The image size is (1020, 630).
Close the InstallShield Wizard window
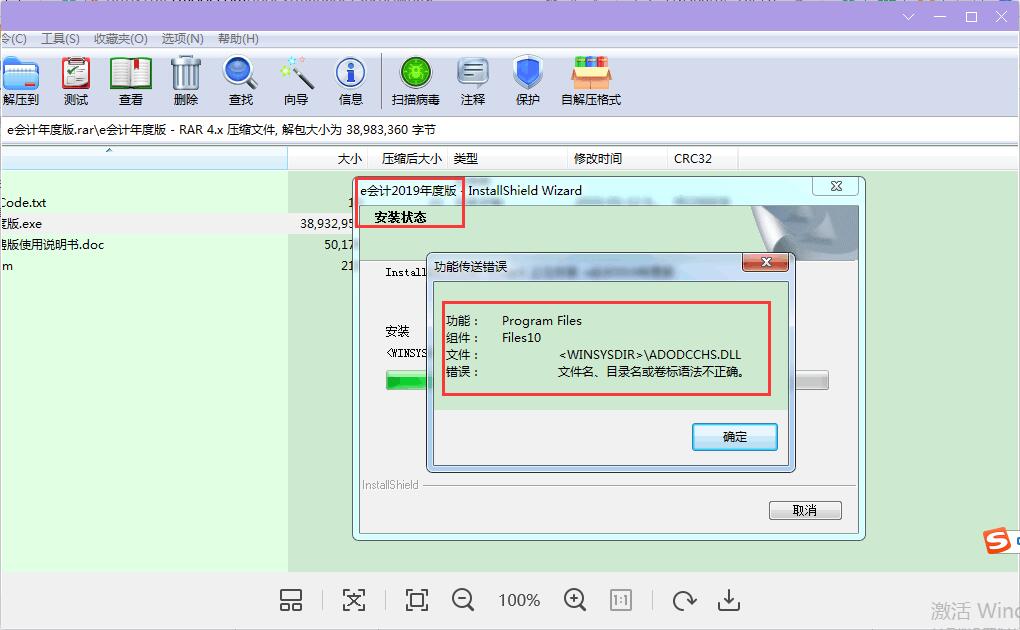pos(836,186)
